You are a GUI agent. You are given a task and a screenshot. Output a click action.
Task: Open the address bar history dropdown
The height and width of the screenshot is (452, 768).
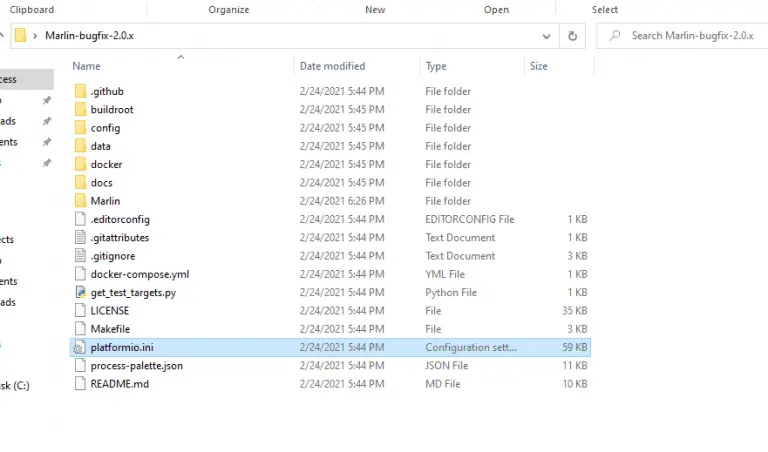(547, 35)
